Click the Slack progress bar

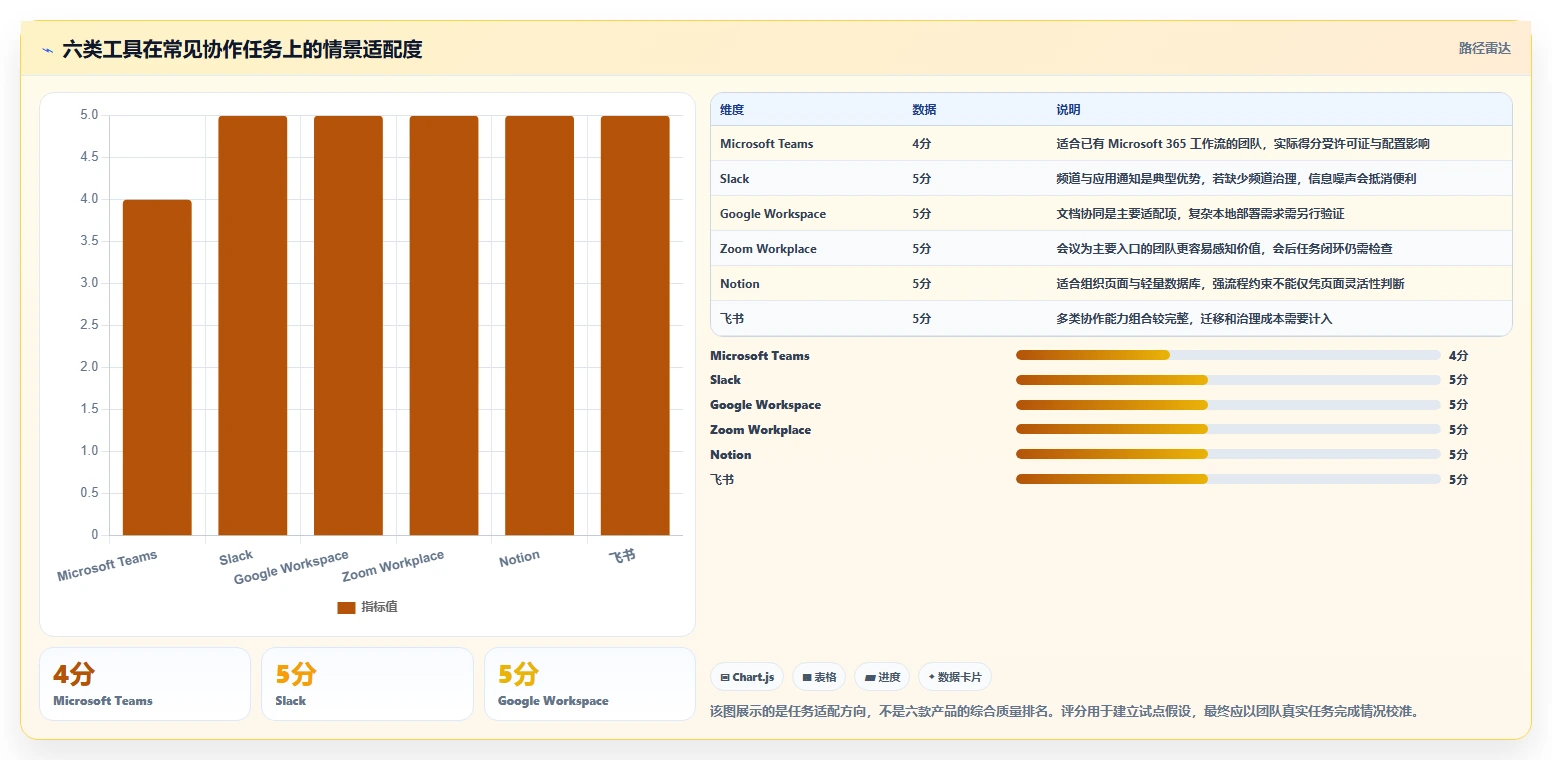click(x=1228, y=380)
